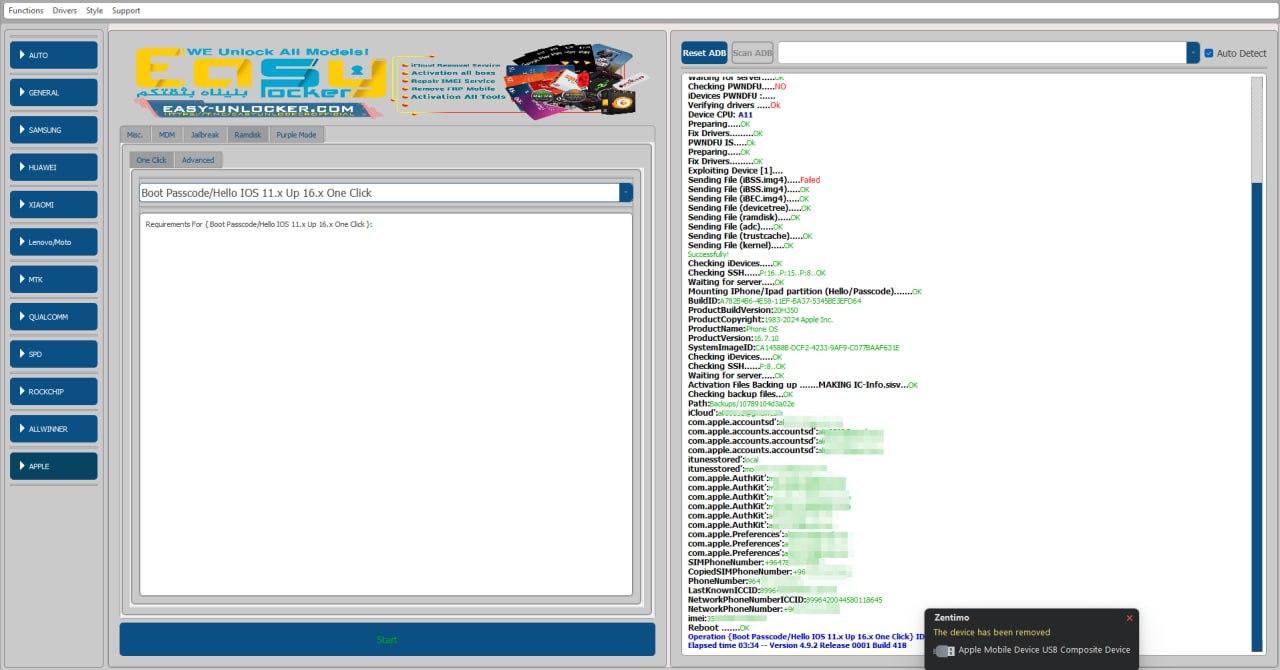Click the 'Activation Files Backing up' log line

coord(803,384)
